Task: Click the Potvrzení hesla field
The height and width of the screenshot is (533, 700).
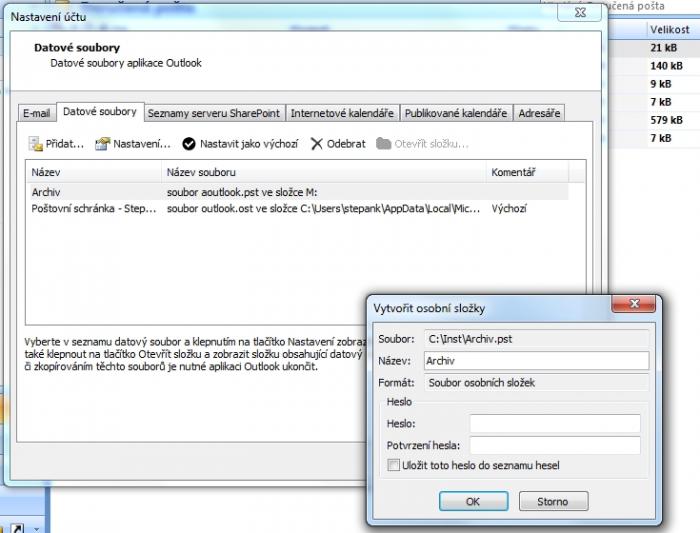Action: [555, 445]
